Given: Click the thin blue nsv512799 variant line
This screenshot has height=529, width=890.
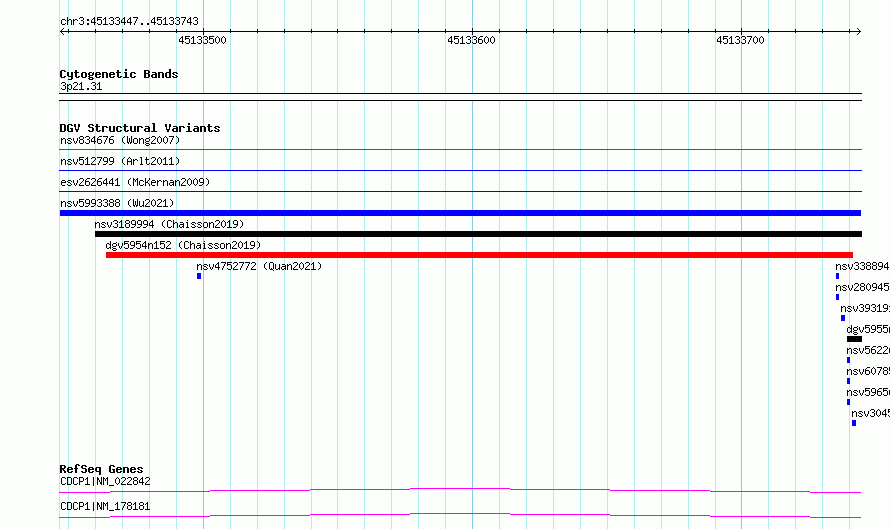Looking at the screenshot, I should (460, 170).
